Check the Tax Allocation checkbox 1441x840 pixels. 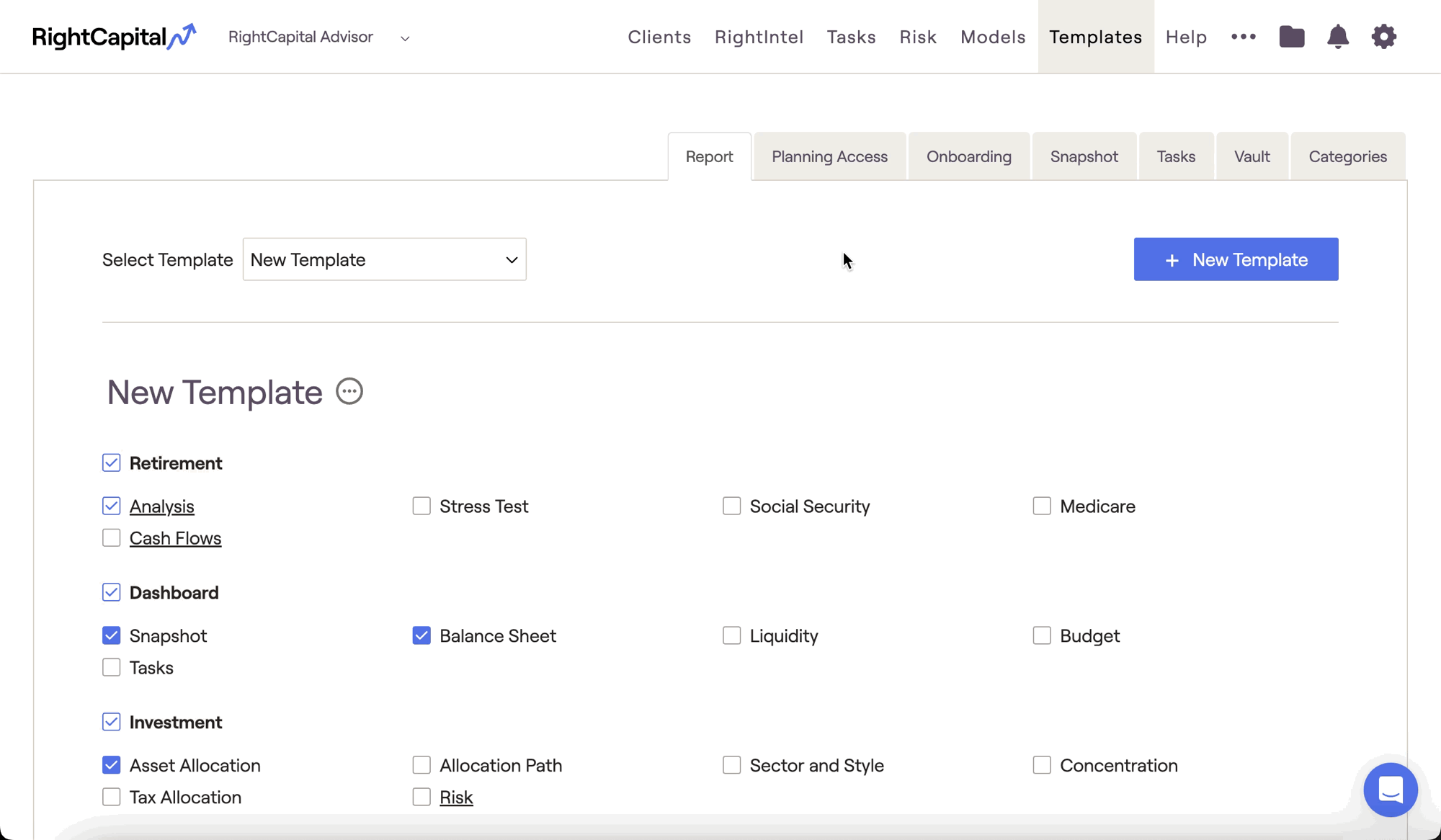(x=111, y=797)
